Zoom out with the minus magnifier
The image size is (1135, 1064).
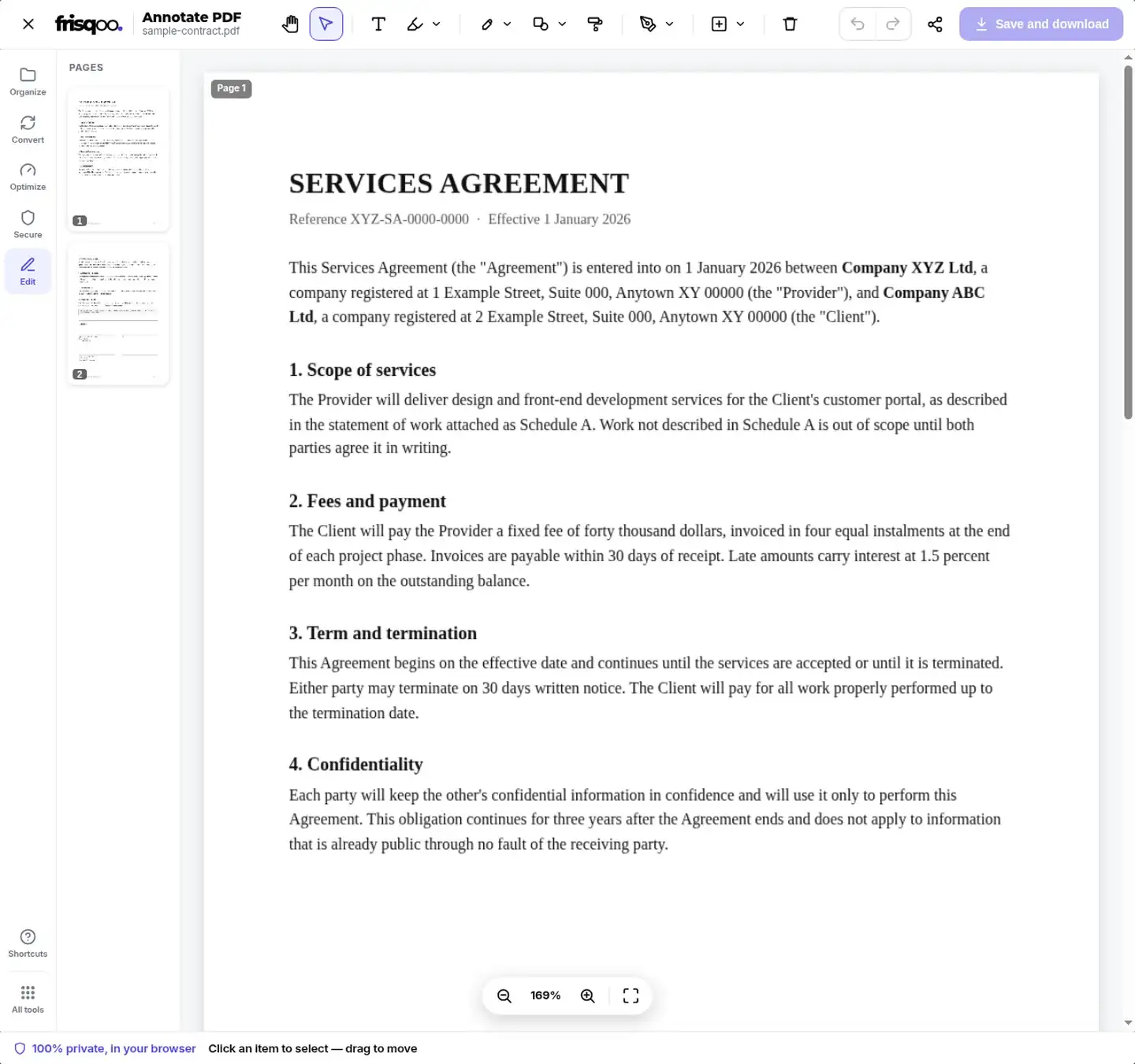coord(504,996)
